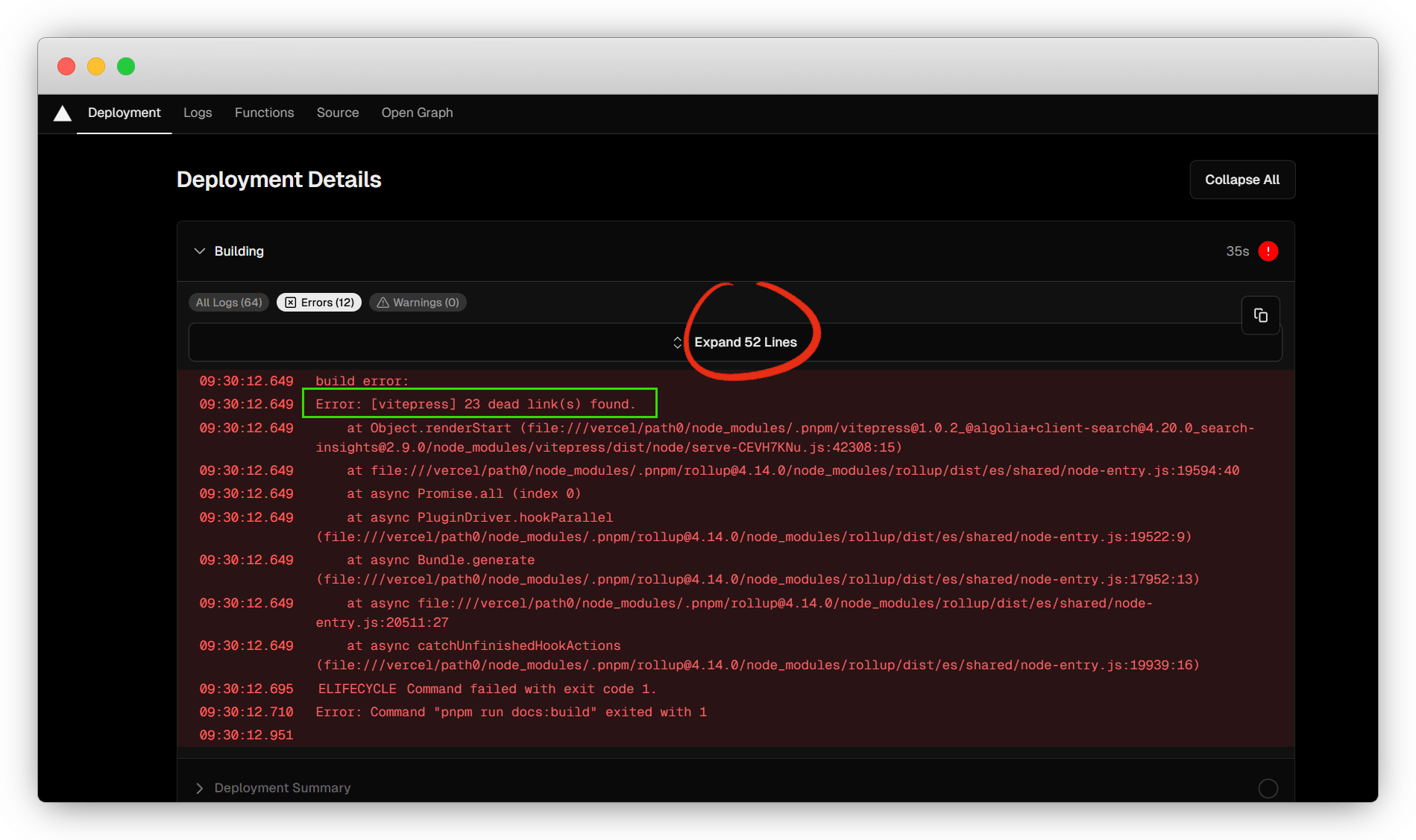Open the Functions tab
The width and height of the screenshot is (1416, 840).
coord(264,113)
